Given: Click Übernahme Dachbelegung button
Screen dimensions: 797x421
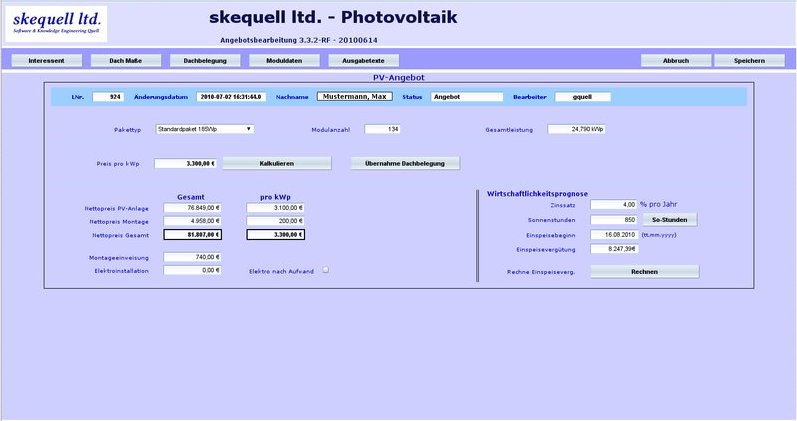Looking at the screenshot, I should coord(405,163).
